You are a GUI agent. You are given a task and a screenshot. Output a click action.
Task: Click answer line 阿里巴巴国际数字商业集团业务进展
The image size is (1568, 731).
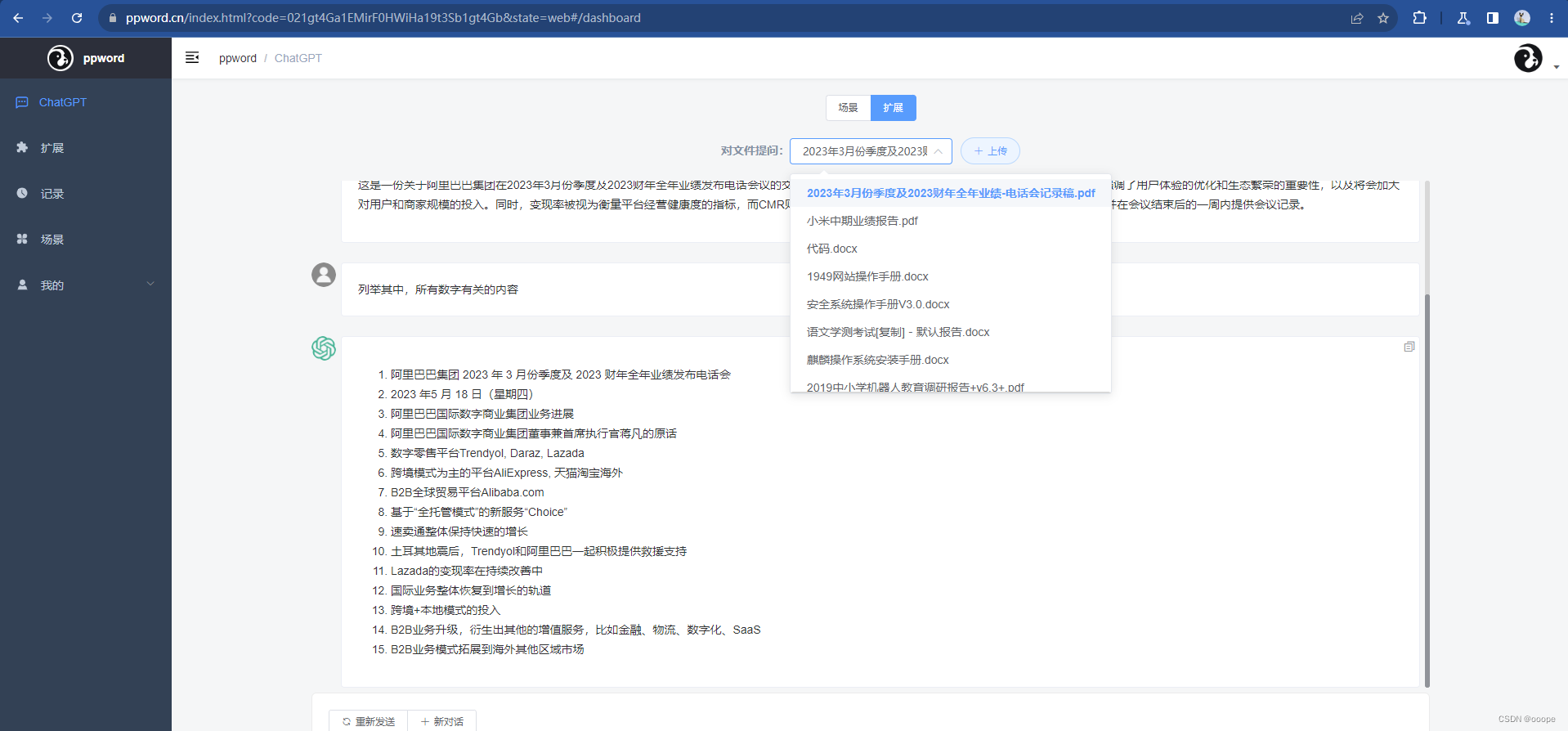tap(482, 414)
